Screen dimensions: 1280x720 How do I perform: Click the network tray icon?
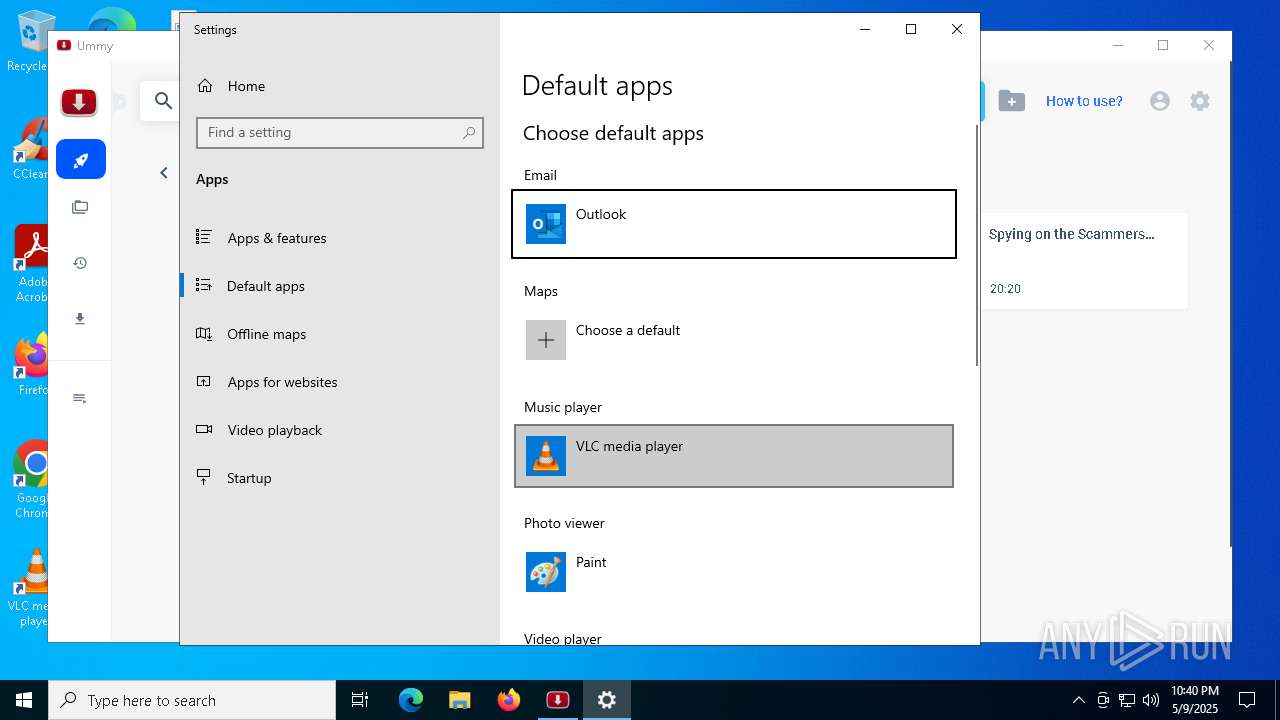[x=1127, y=700]
